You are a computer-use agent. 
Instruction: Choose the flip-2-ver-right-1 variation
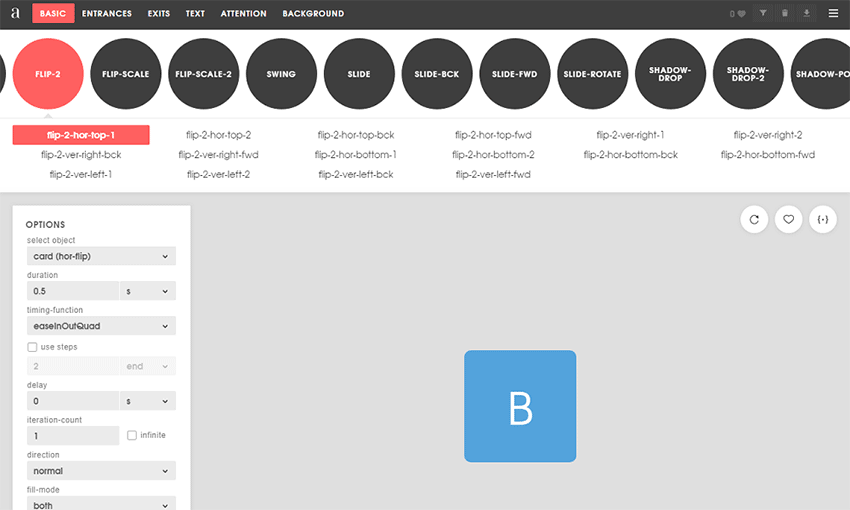click(630, 135)
